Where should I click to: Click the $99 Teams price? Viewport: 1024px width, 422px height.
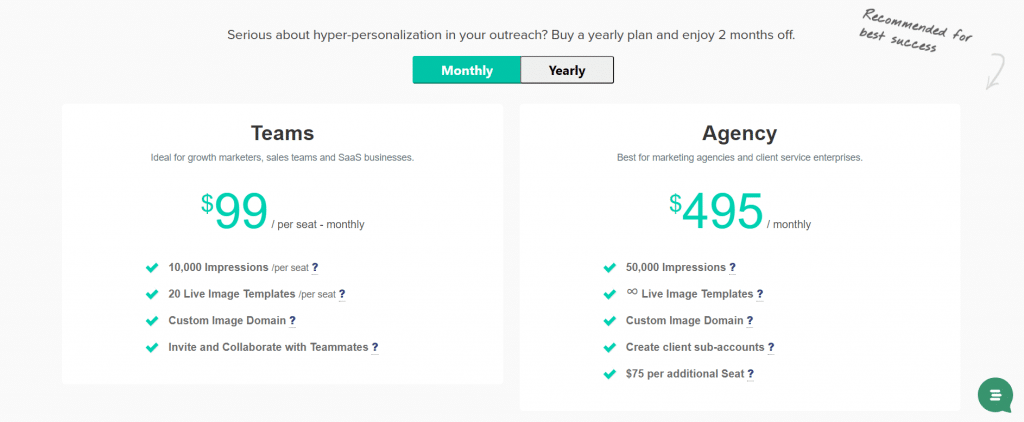pyautogui.click(x=235, y=211)
